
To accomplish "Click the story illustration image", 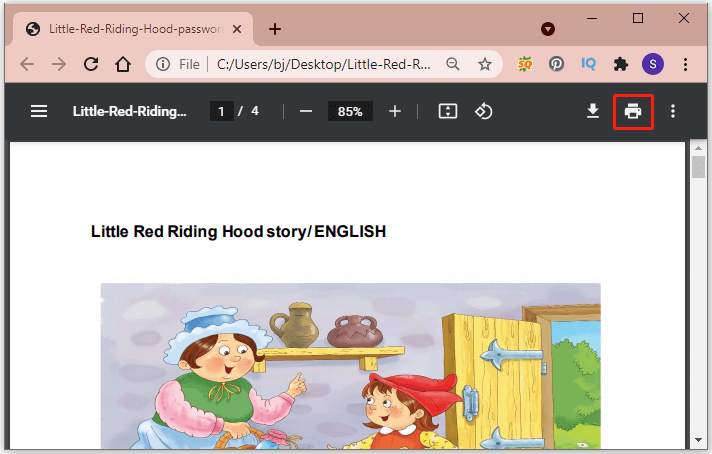I will (x=351, y=366).
